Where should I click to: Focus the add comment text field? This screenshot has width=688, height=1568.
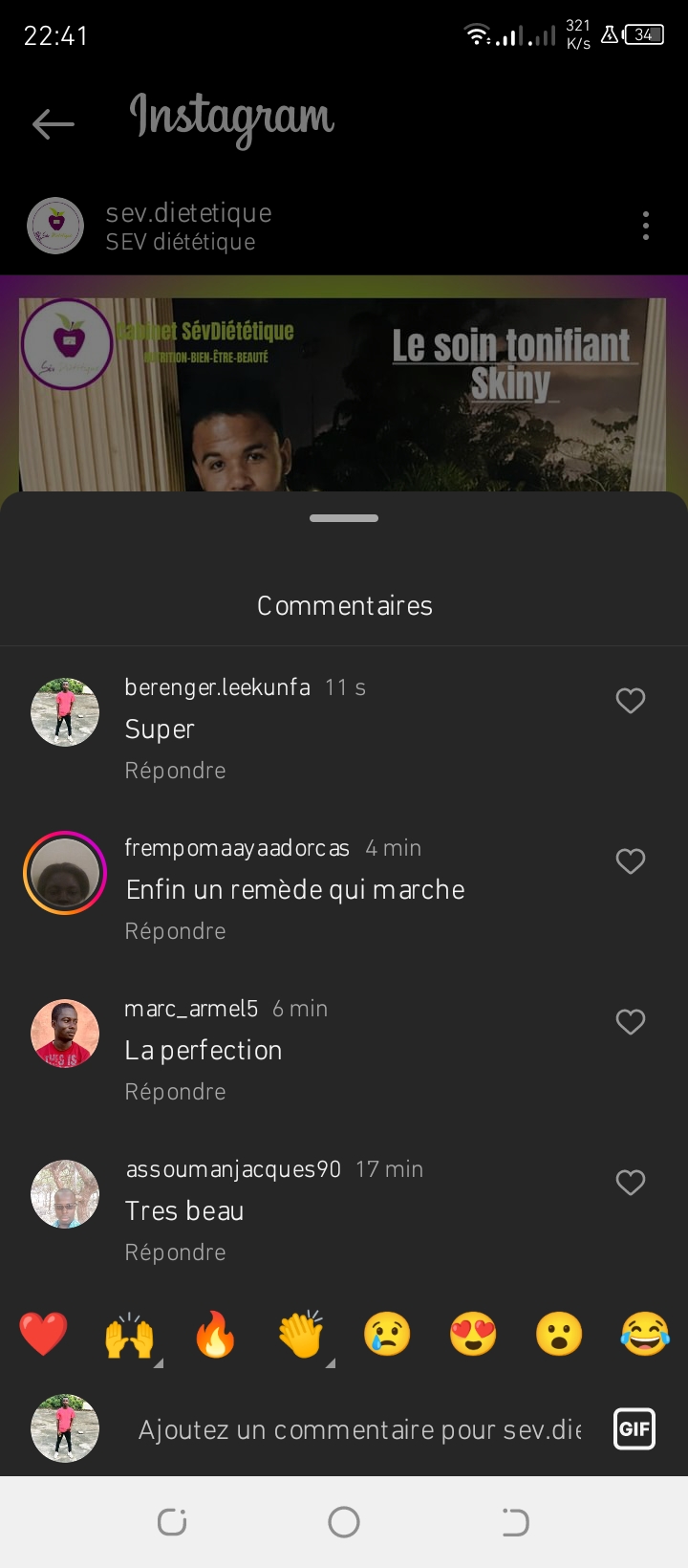(359, 1429)
